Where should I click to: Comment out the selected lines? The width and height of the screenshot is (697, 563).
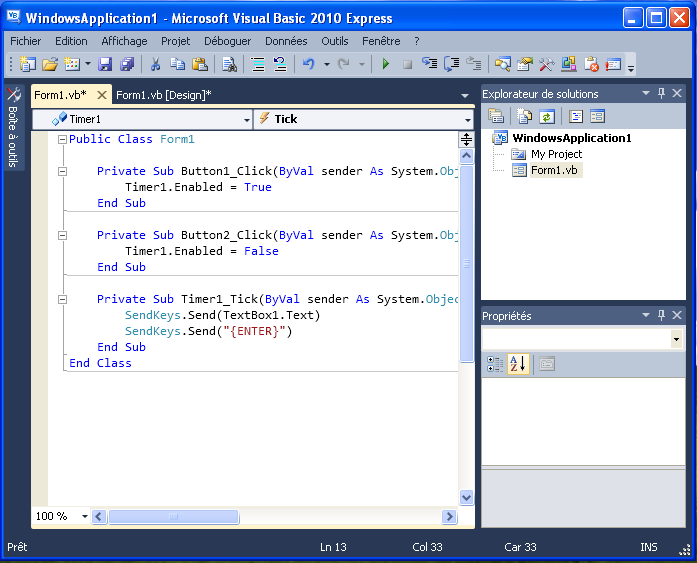pyautogui.click(x=258, y=64)
